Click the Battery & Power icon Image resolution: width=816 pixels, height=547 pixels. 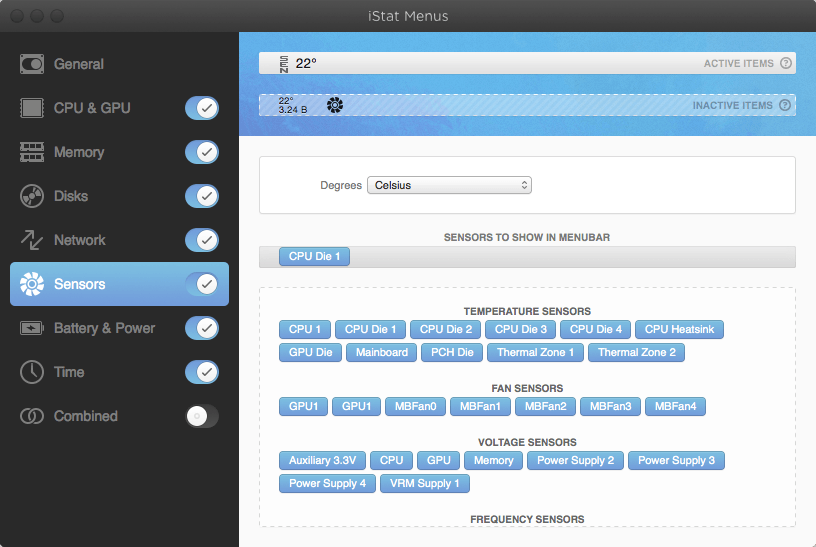pyautogui.click(x=32, y=328)
